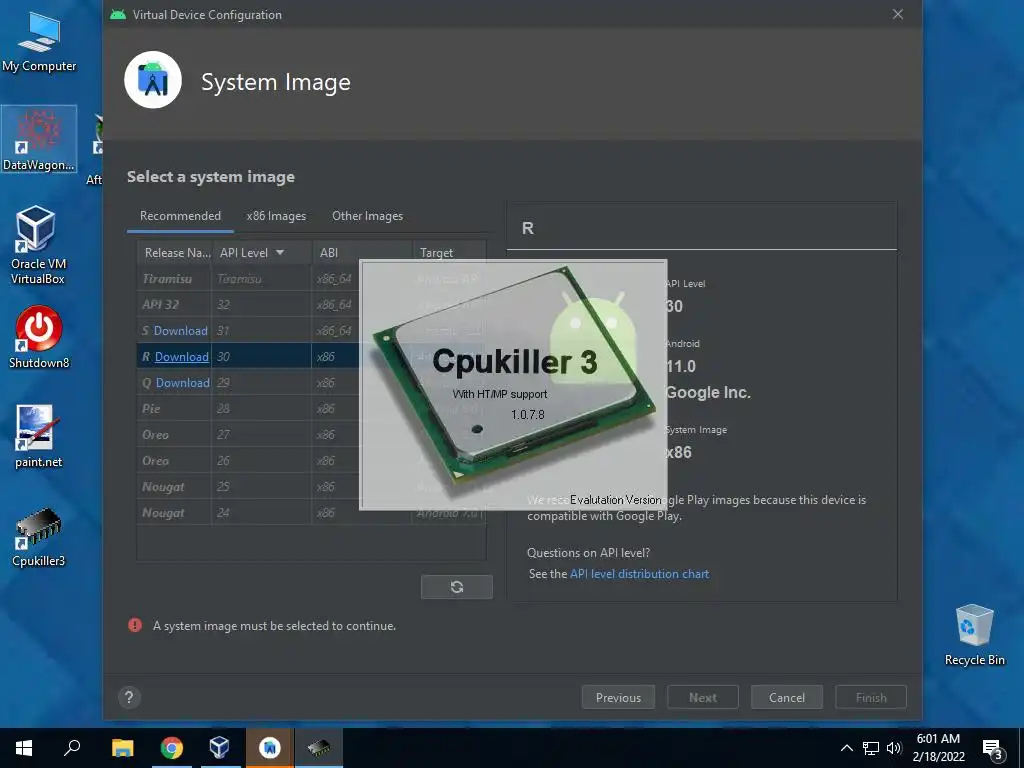
Task: Open DataWagon desktop shortcut
Action: (39, 140)
